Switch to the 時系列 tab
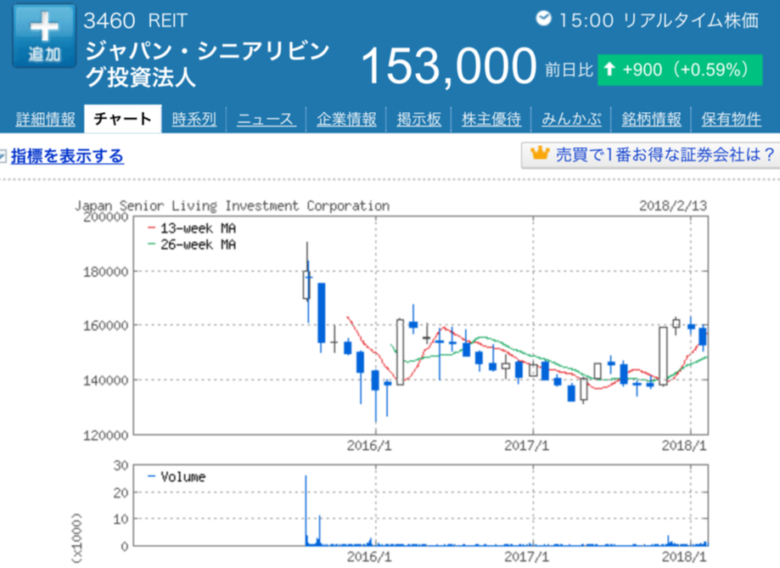The width and height of the screenshot is (780, 568). coord(194,119)
